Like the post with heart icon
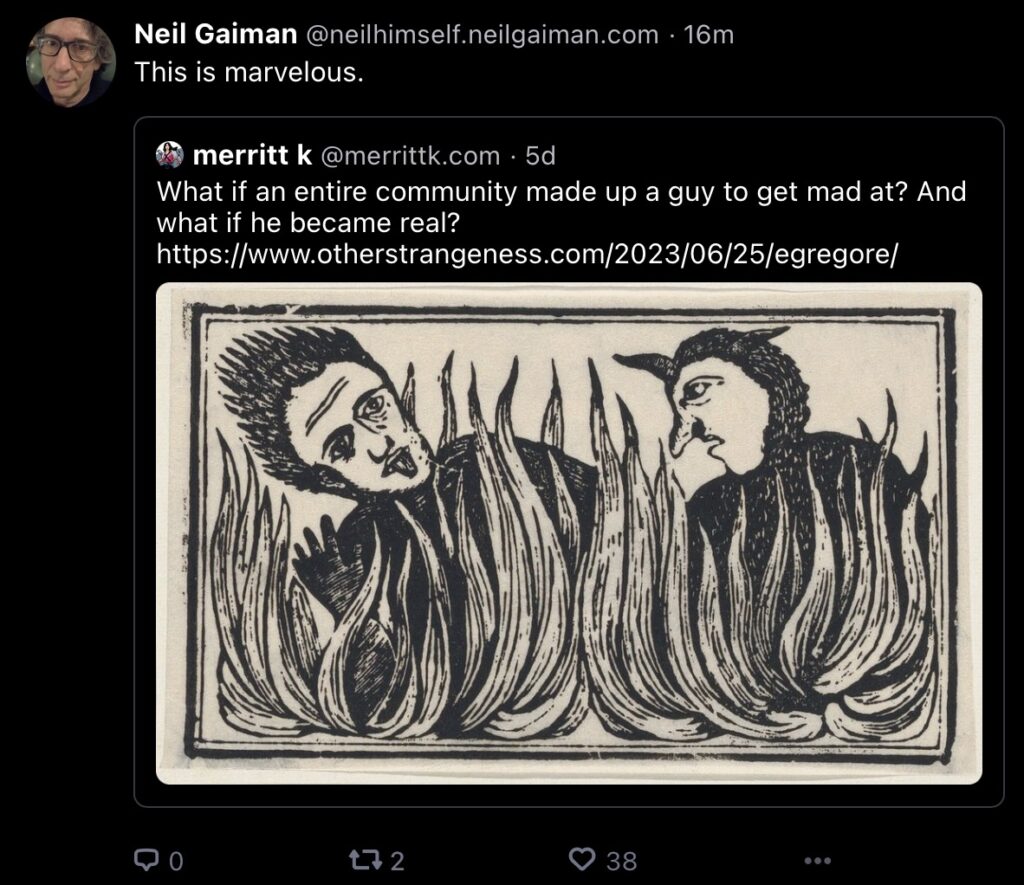Screen dimensions: 1024x885 [582, 859]
